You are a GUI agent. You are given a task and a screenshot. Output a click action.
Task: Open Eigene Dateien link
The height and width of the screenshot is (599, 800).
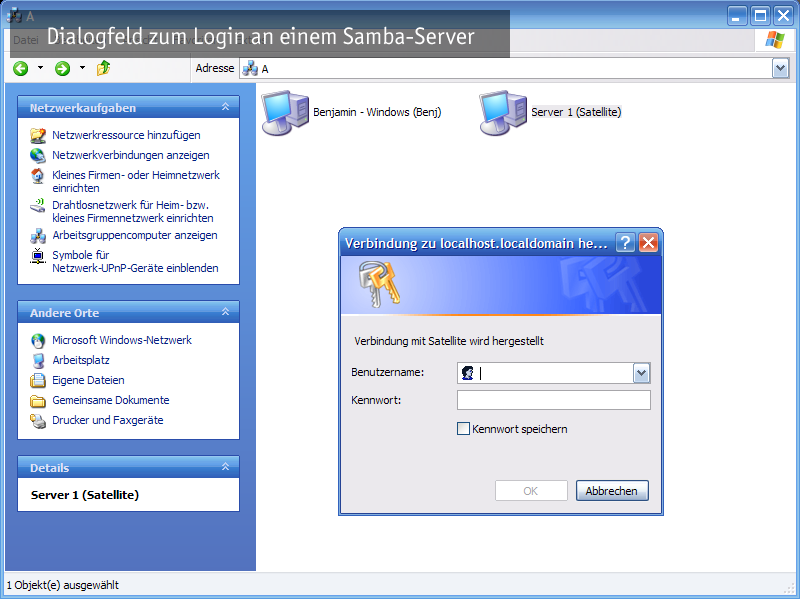tap(88, 381)
